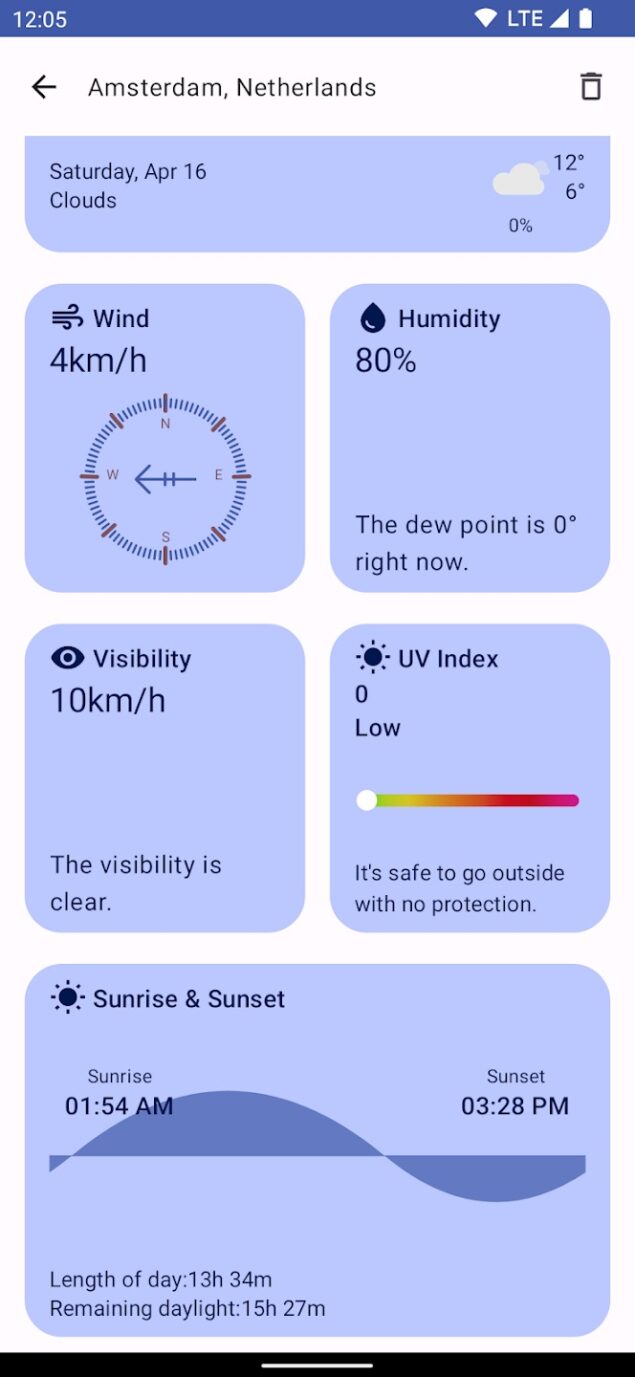Tap the sunrise time 01:54 AM
The height and width of the screenshot is (1377, 635).
[119, 1106]
